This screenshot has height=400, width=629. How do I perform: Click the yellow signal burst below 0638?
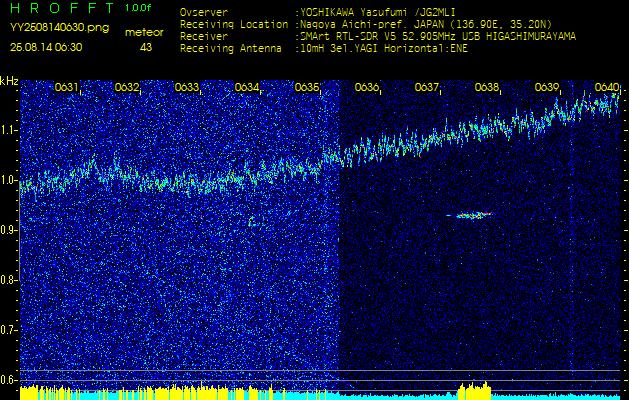pos(475,390)
